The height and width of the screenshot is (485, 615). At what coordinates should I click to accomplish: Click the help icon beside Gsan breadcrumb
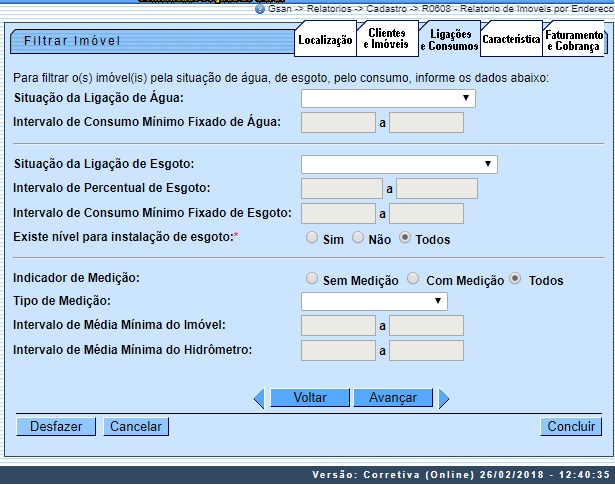point(260,8)
